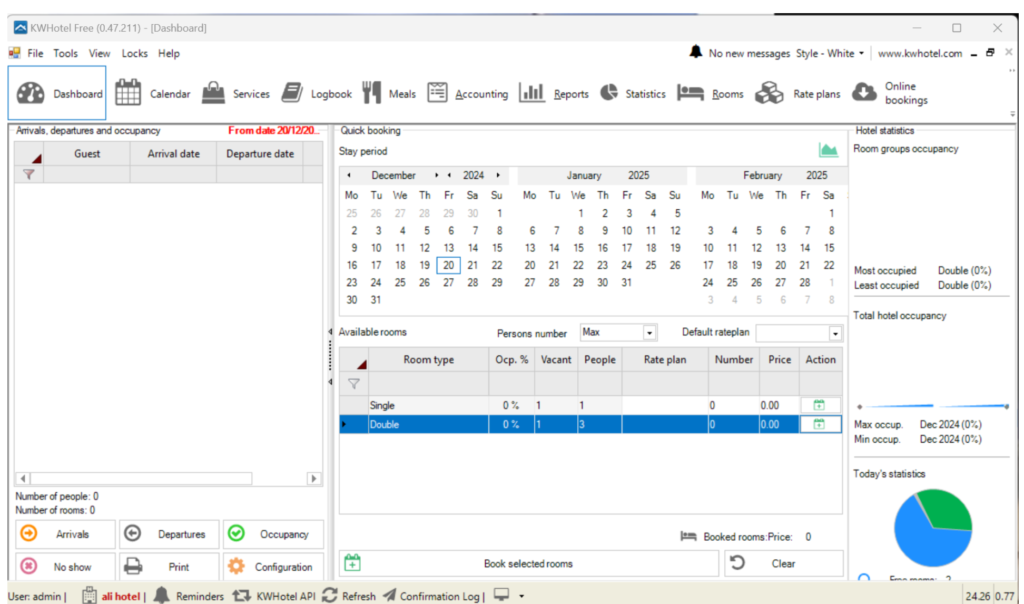The height and width of the screenshot is (604, 1024).
Task: Click the Book selected rooms button
Action: pyautogui.click(x=528, y=563)
